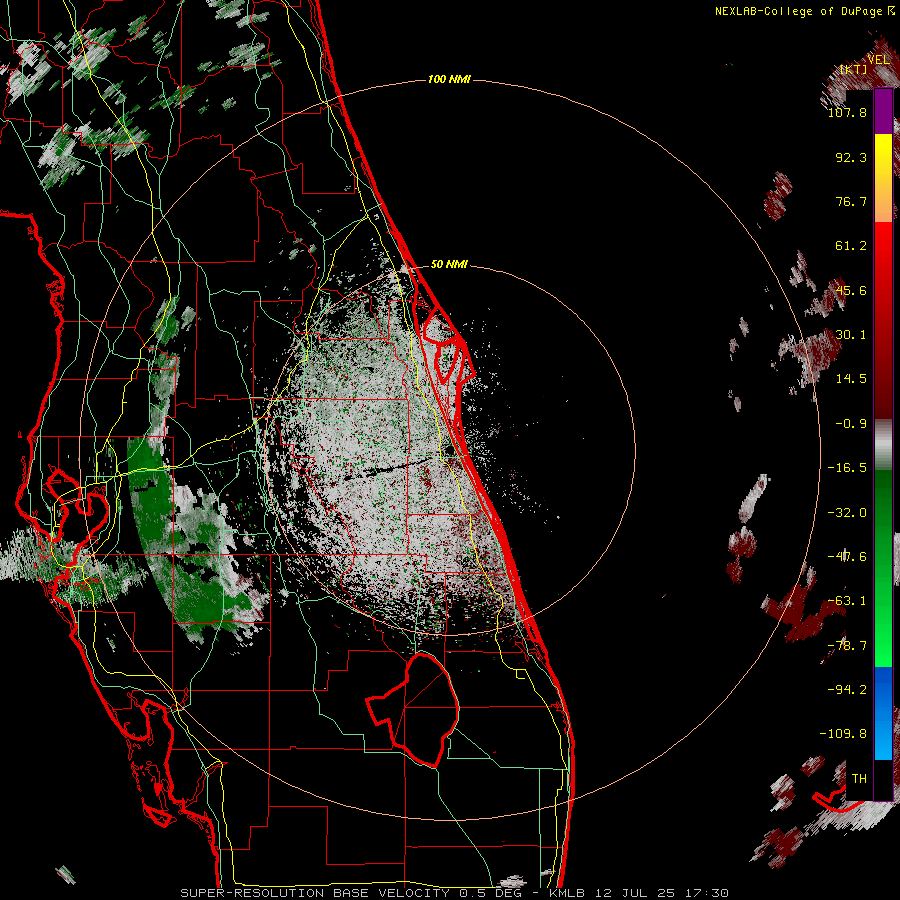Click the [KT] units label
900x900 pixels.
[x=853, y=69]
